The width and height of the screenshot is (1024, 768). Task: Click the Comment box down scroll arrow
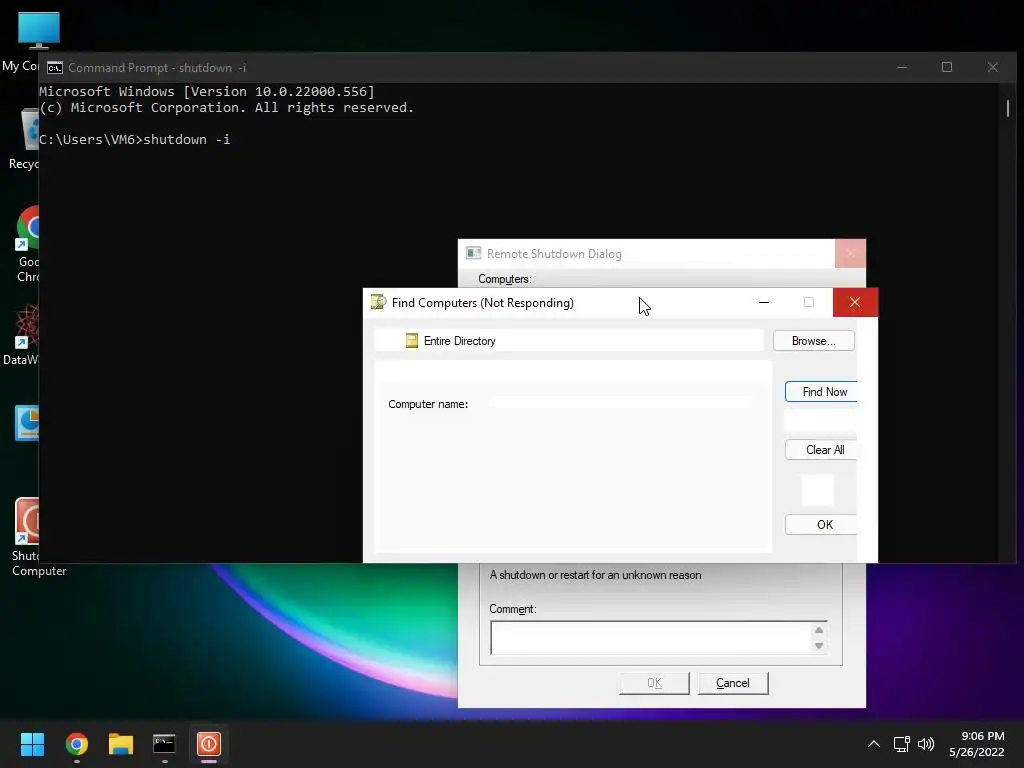[x=818, y=646]
